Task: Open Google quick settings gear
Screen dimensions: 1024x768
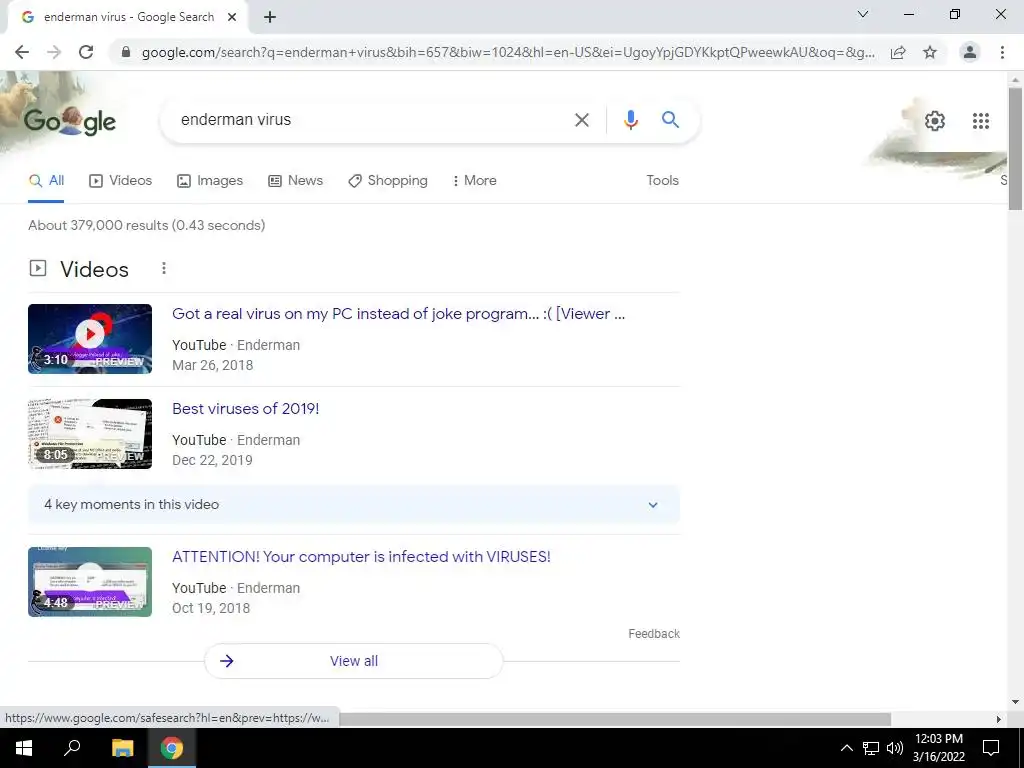Action: (935, 121)
